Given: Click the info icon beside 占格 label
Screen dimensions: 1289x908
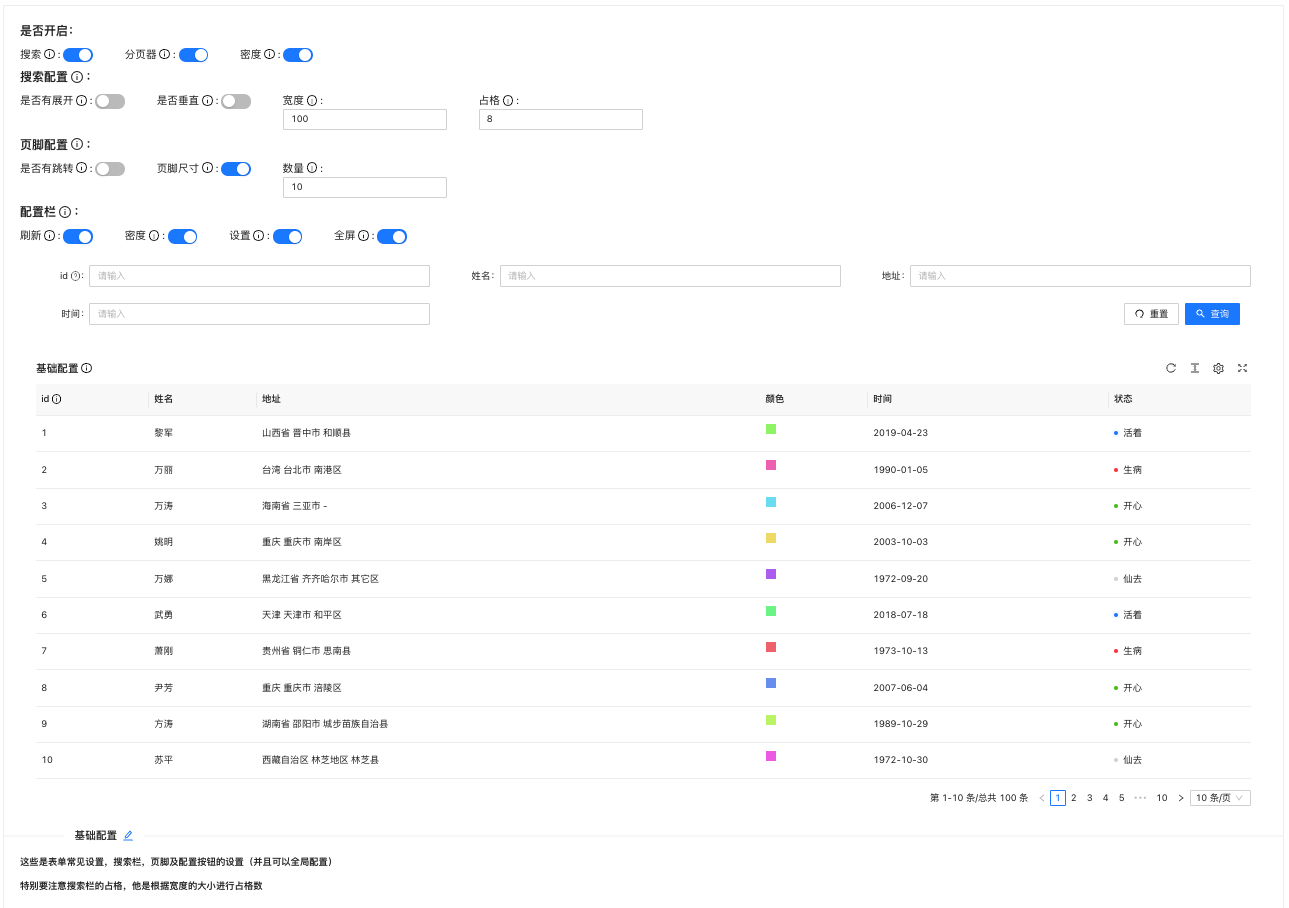Looking at the screenshot, I should tap(508, 100).
